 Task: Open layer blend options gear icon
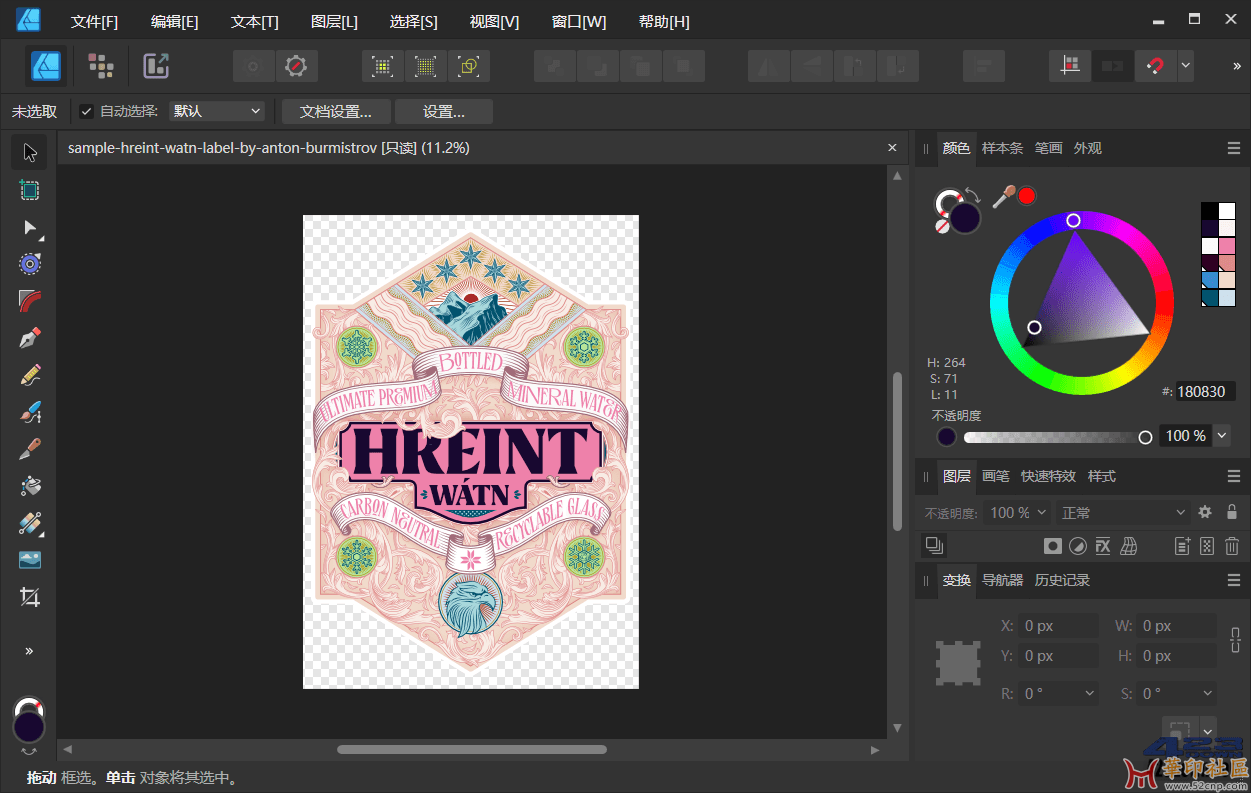[x=1205, y=512]
